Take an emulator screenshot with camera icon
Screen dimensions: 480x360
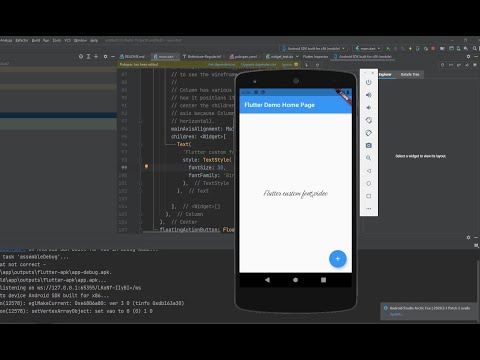coord(369,146)
